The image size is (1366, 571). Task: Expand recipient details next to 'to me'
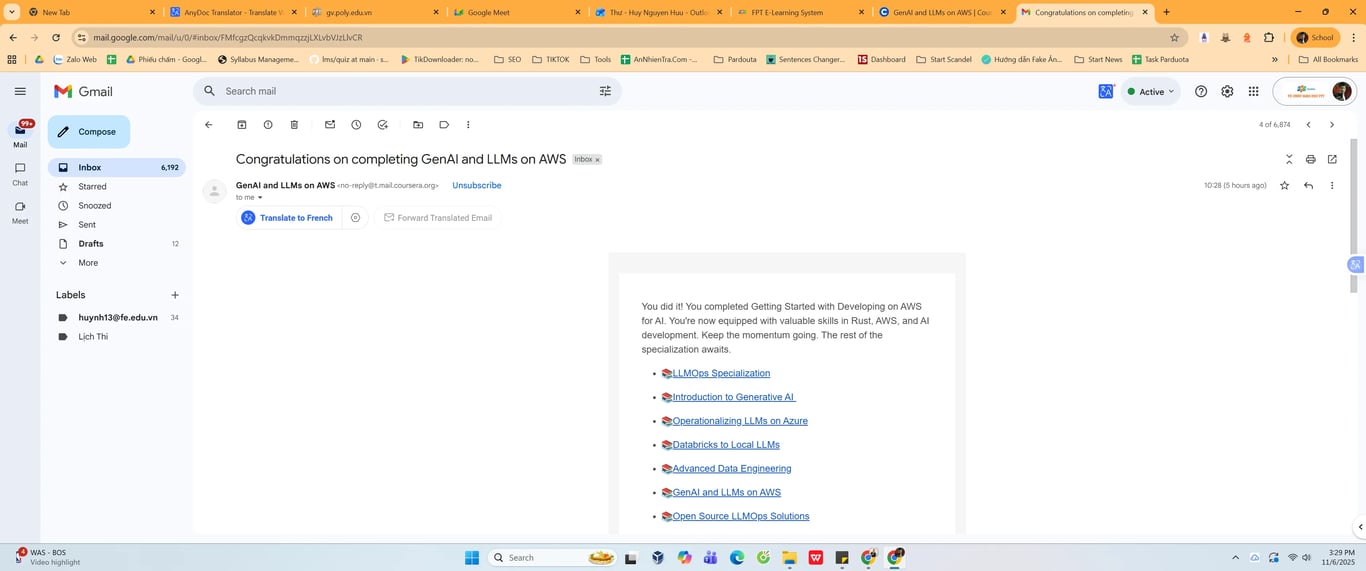coord(260,197)
